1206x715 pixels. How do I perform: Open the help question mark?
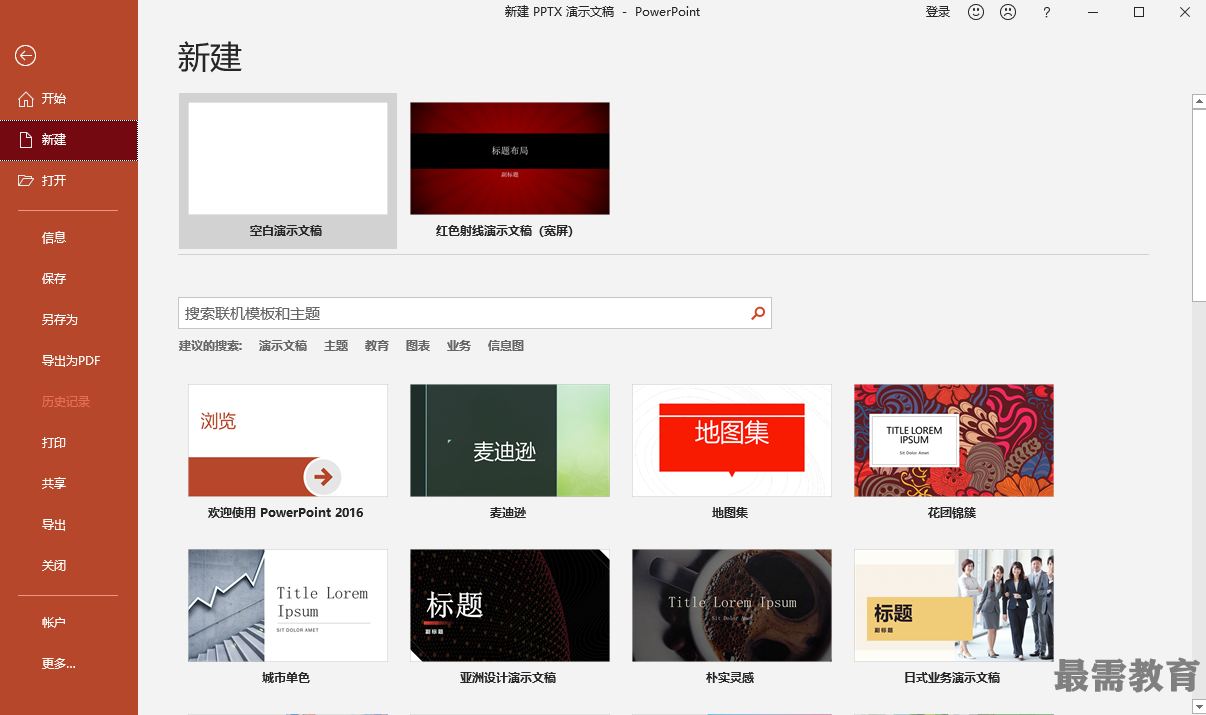click(1047, 12)
